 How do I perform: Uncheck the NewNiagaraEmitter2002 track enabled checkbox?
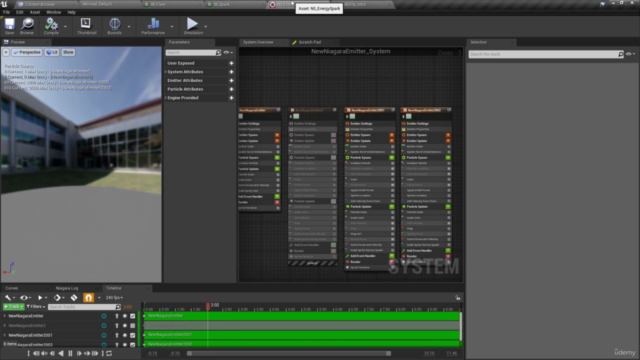[133, 344]
